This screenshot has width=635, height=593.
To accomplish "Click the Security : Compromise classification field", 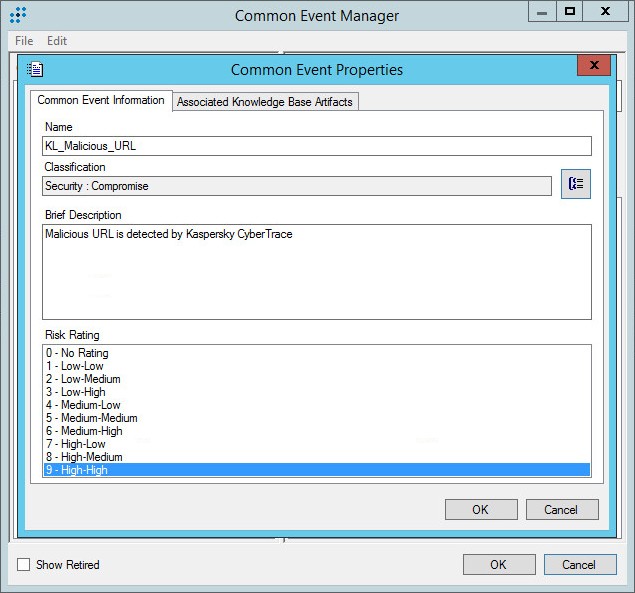I will pyautogui.click(x=296, y=186).
